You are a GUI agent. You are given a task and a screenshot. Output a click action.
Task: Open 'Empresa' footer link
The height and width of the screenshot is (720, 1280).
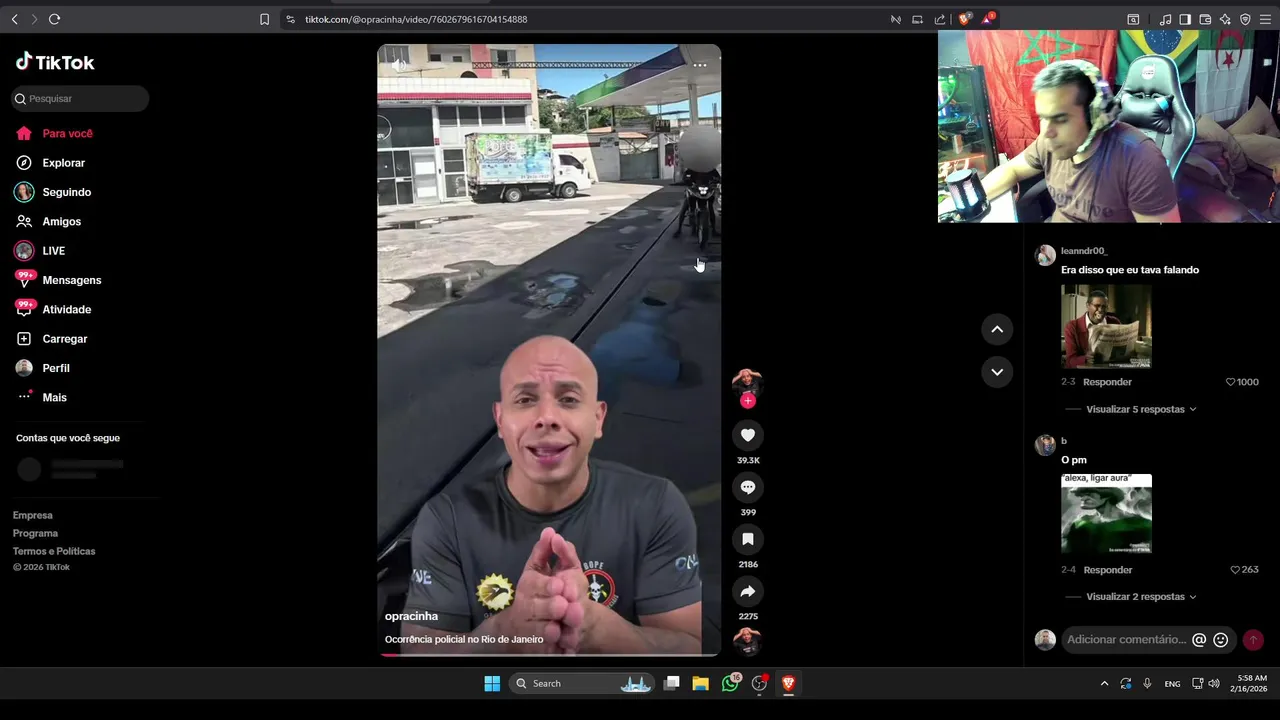point(32,515)
